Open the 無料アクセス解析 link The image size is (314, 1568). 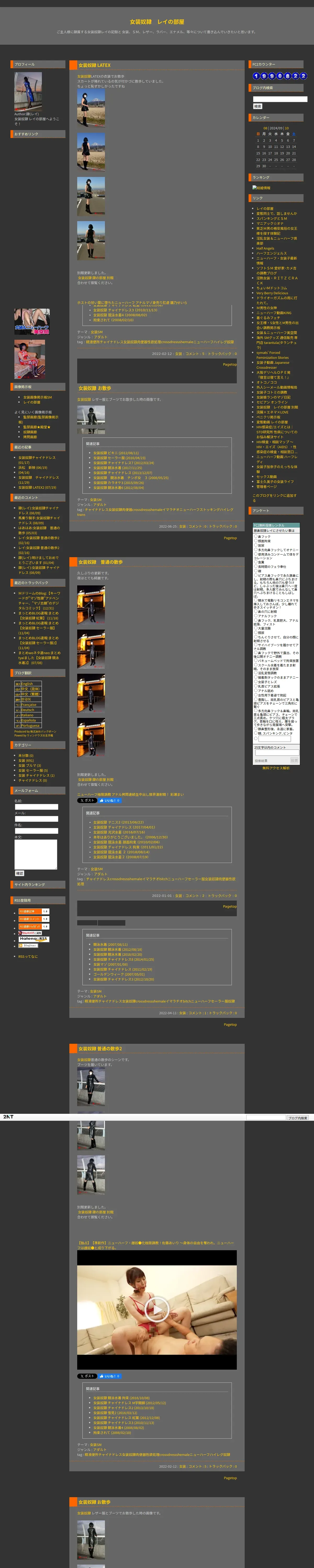276,768
